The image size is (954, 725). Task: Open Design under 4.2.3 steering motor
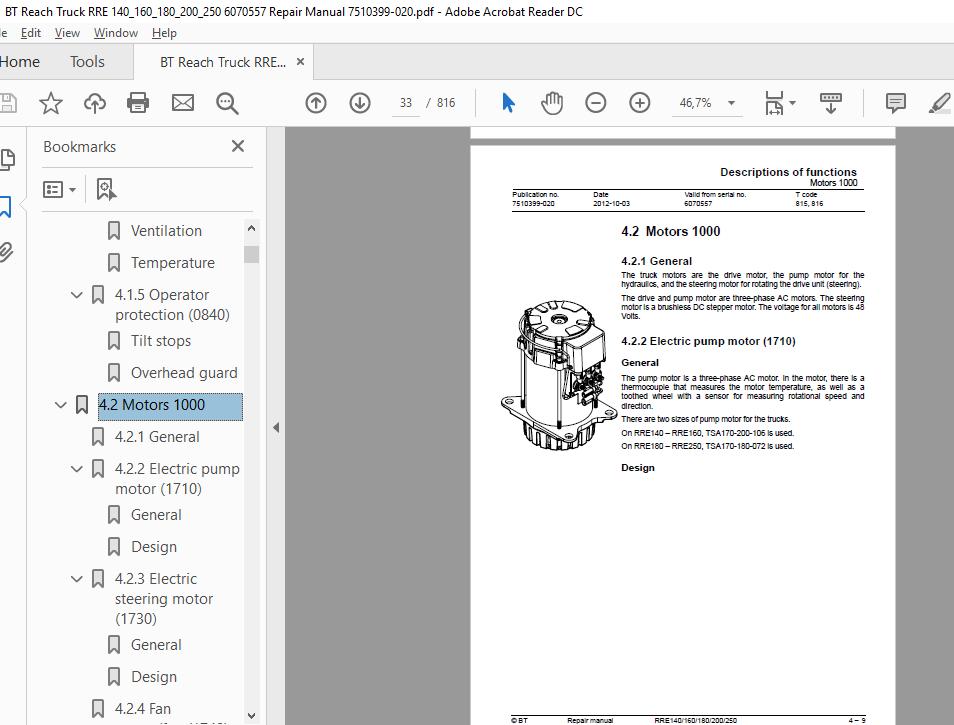[154, 677]
